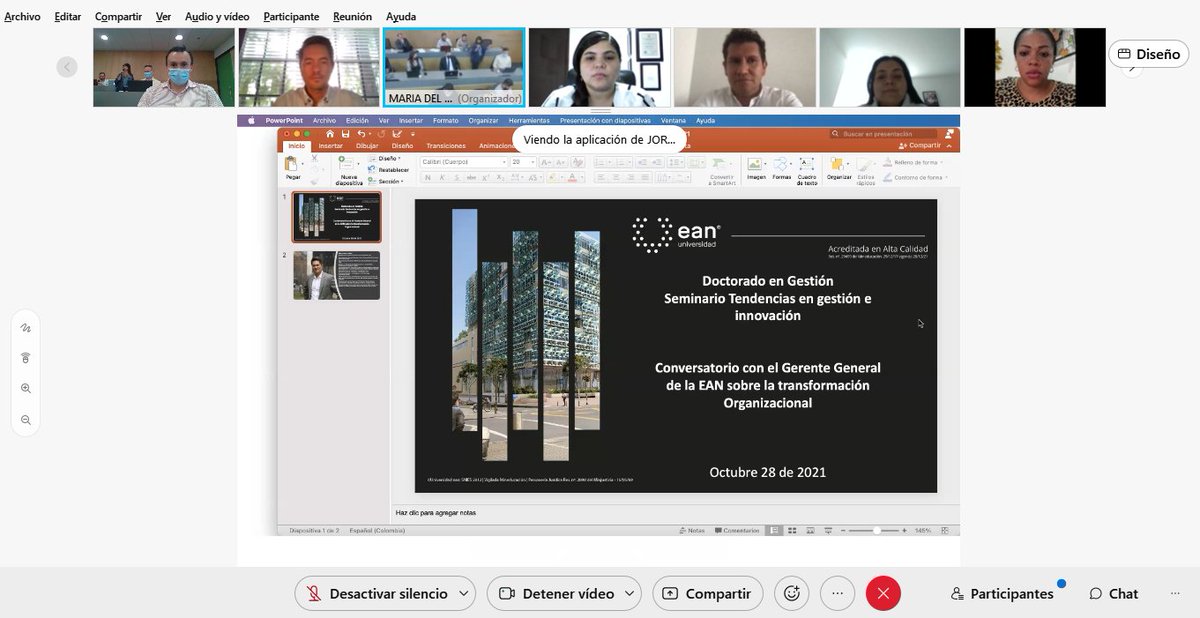Select slide 1 thumbnail in panel
This screenshot has width=1200, height=618.
point(336,217)
